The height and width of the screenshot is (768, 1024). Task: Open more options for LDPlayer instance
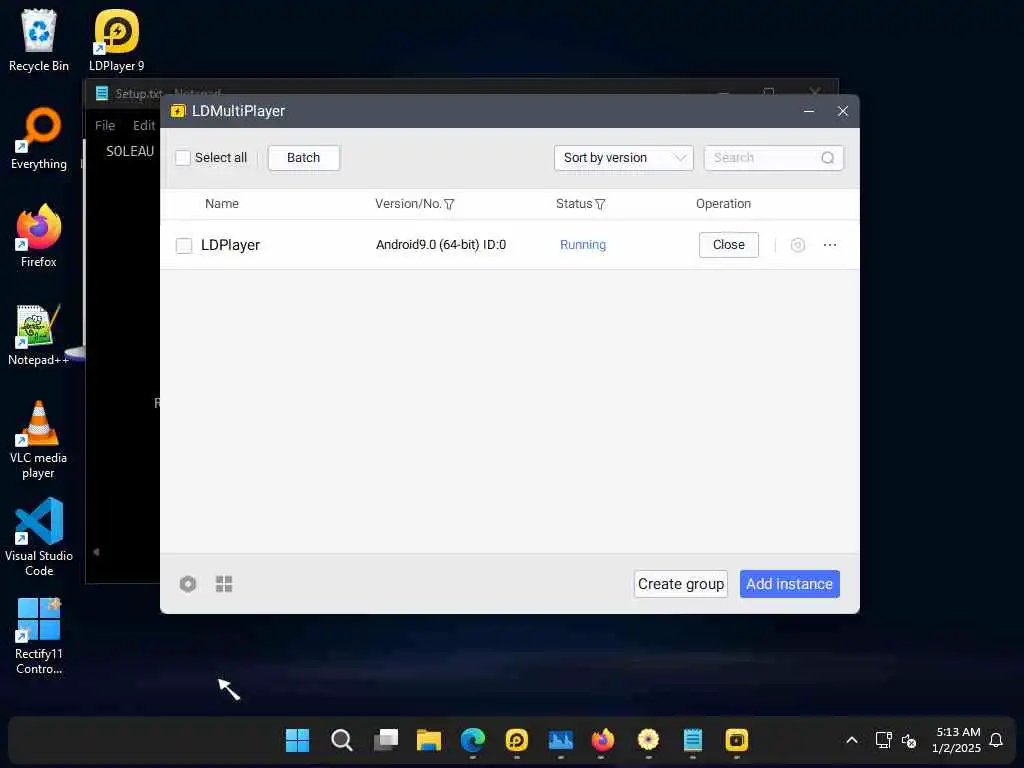tap(830, 245)
